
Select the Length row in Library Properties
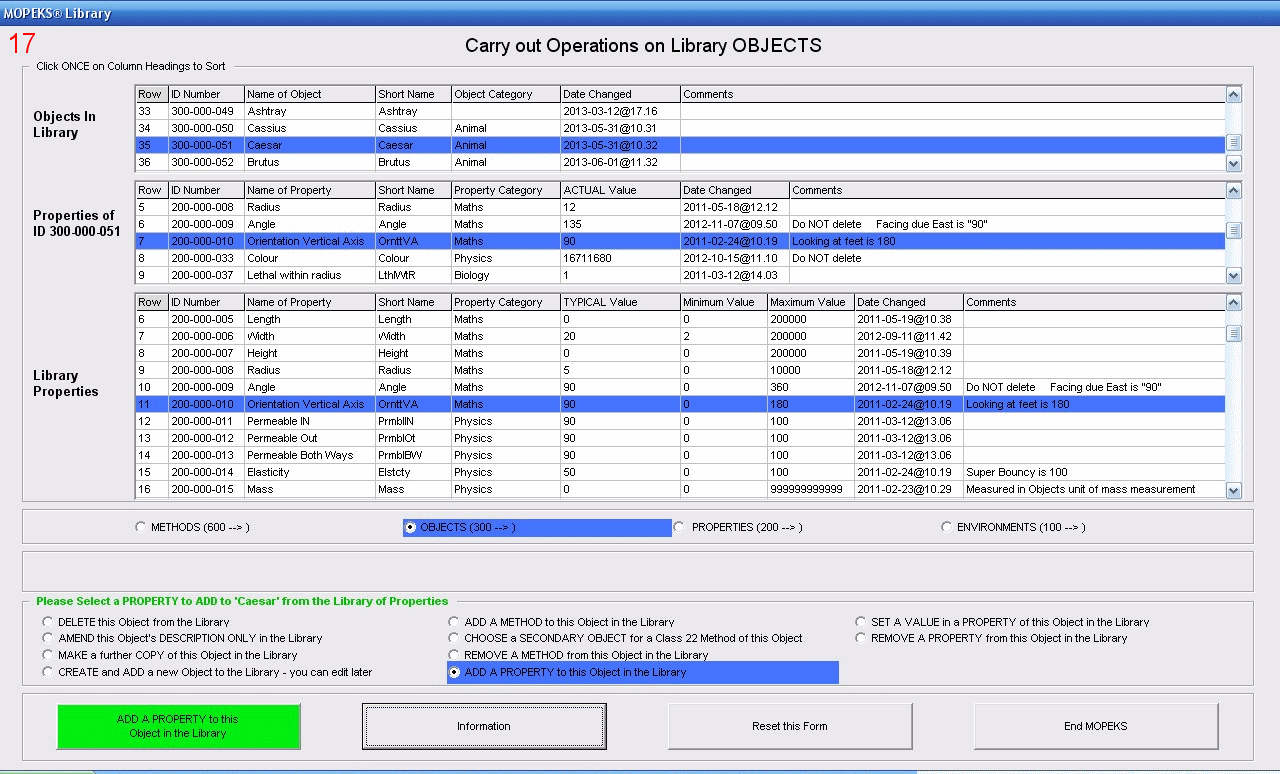pyautogui.click(x=680, y=319)
